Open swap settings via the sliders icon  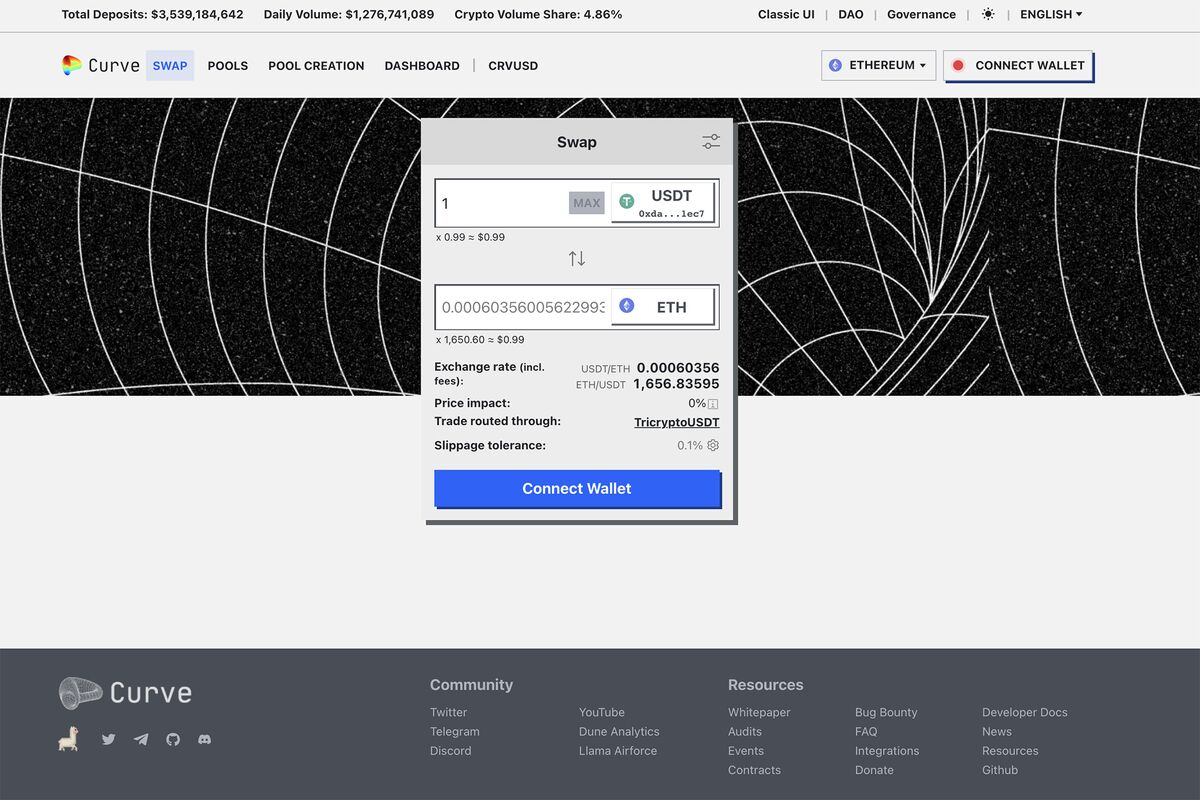(710, 141)
